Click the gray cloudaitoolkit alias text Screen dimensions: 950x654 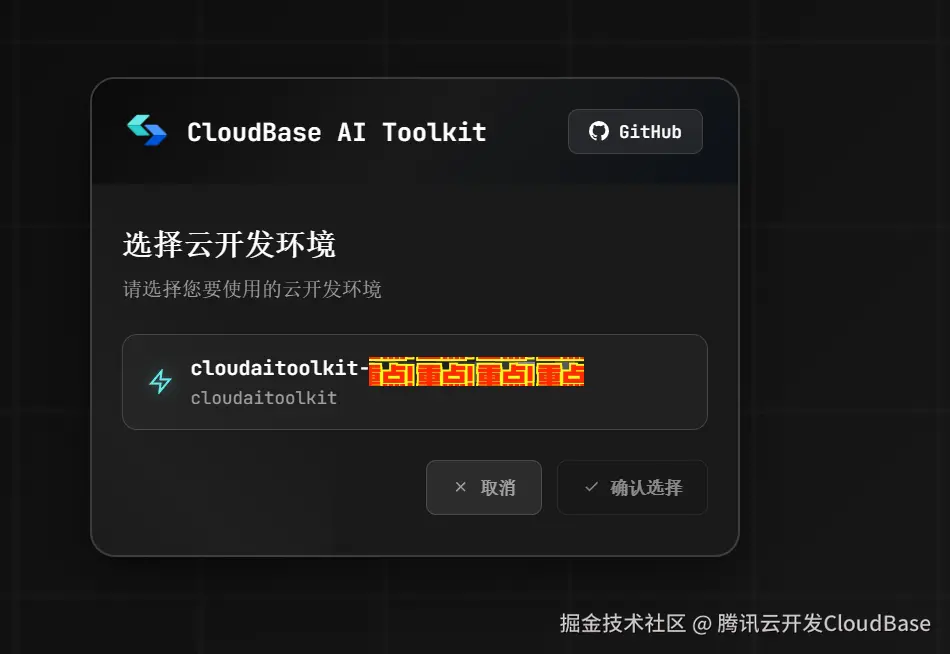point(264,398)
